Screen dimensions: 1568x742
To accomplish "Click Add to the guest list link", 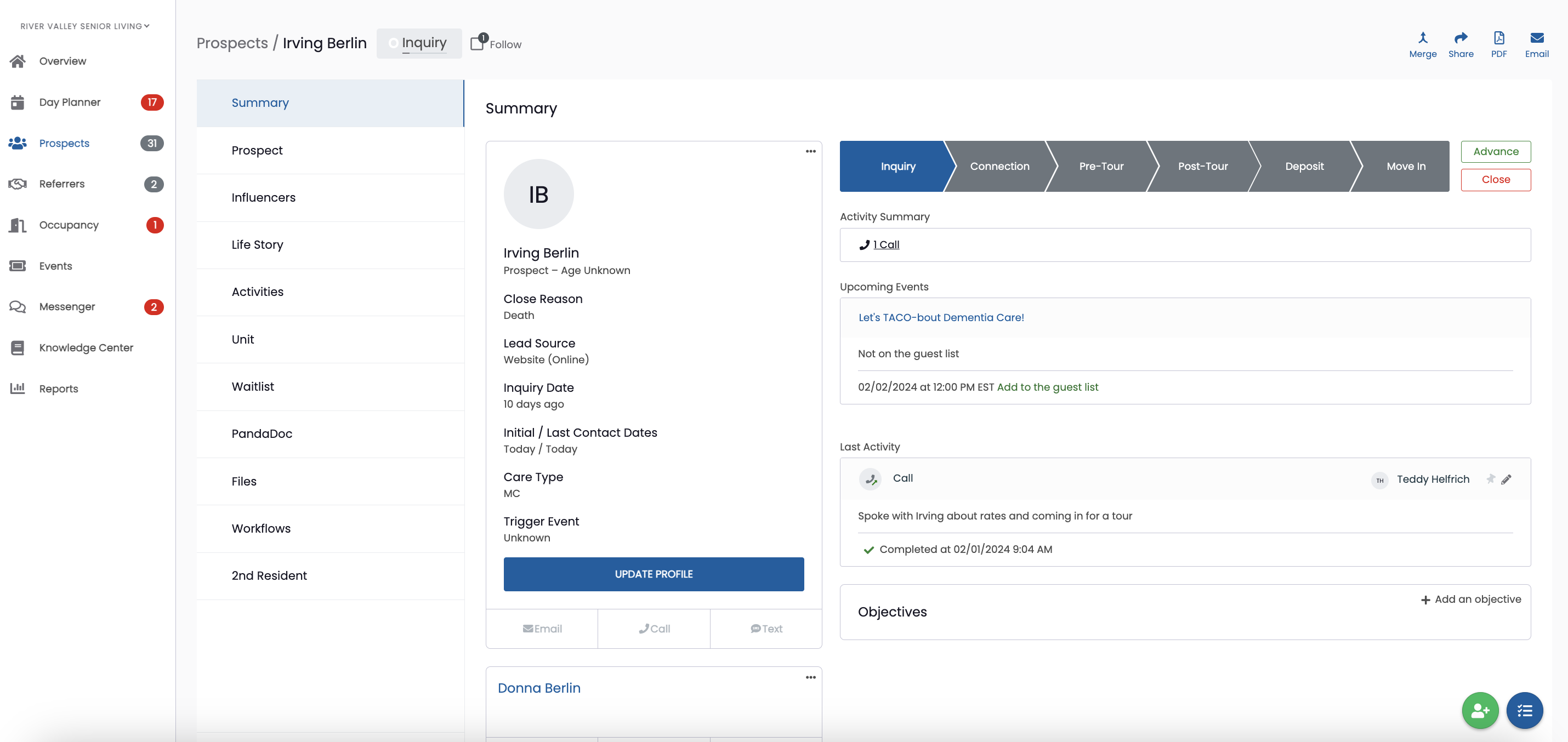I will [x=1047, y=387].
